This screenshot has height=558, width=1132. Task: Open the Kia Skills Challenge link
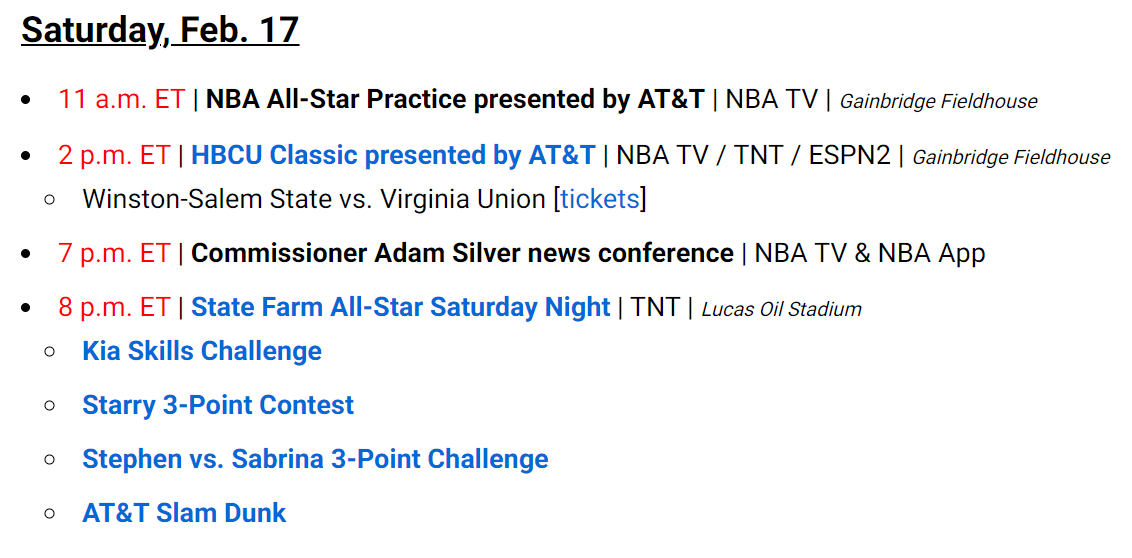click(202, 351)
